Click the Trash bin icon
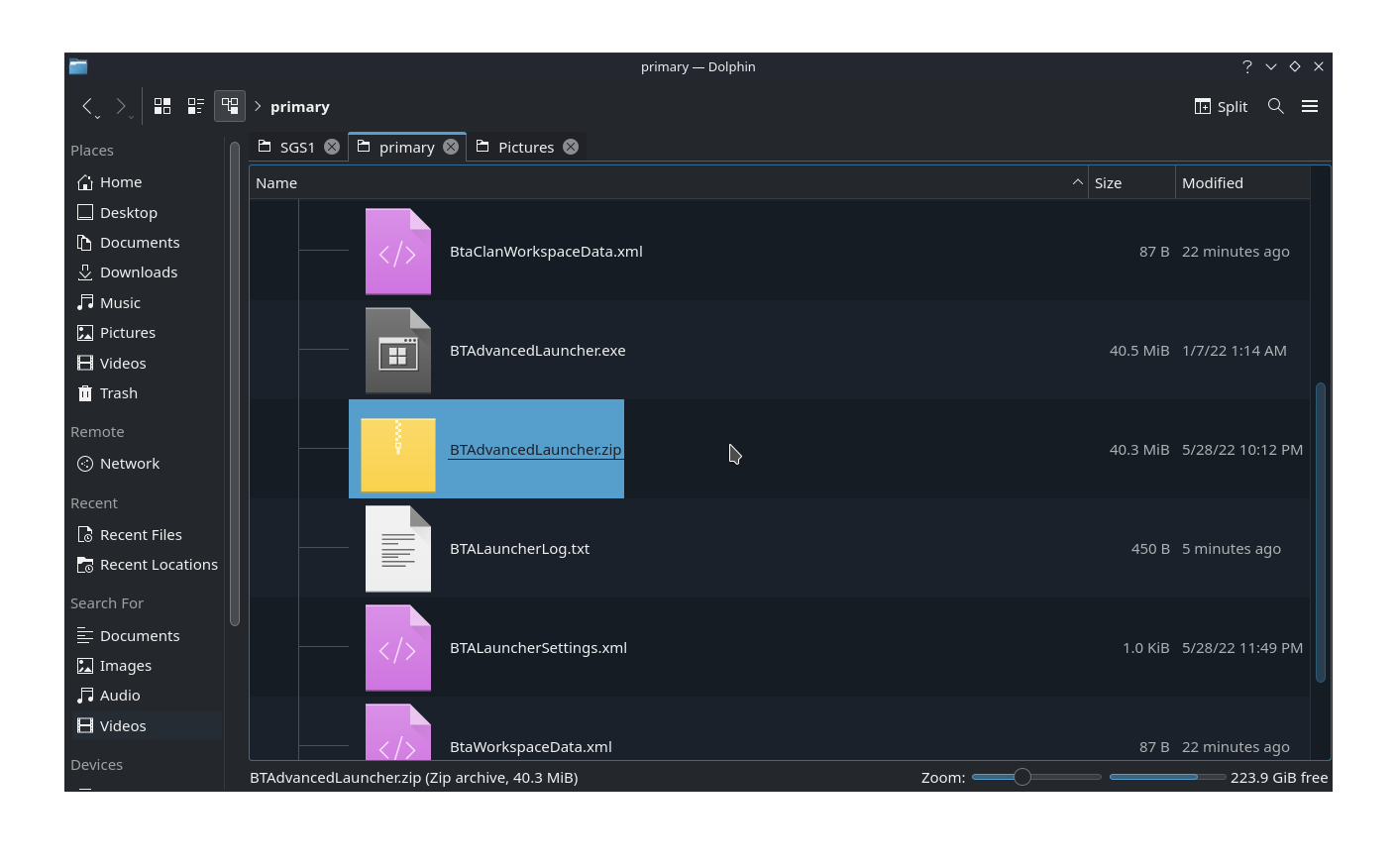The width and height of the screenshot is (1397, 868). tap(85, 393)
